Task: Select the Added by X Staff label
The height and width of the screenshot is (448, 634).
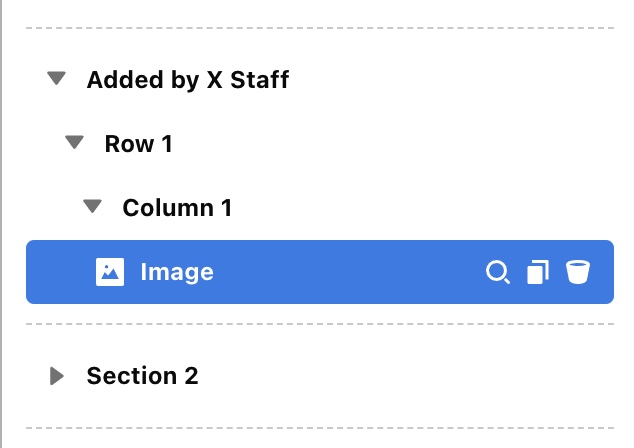Action: 188,80
